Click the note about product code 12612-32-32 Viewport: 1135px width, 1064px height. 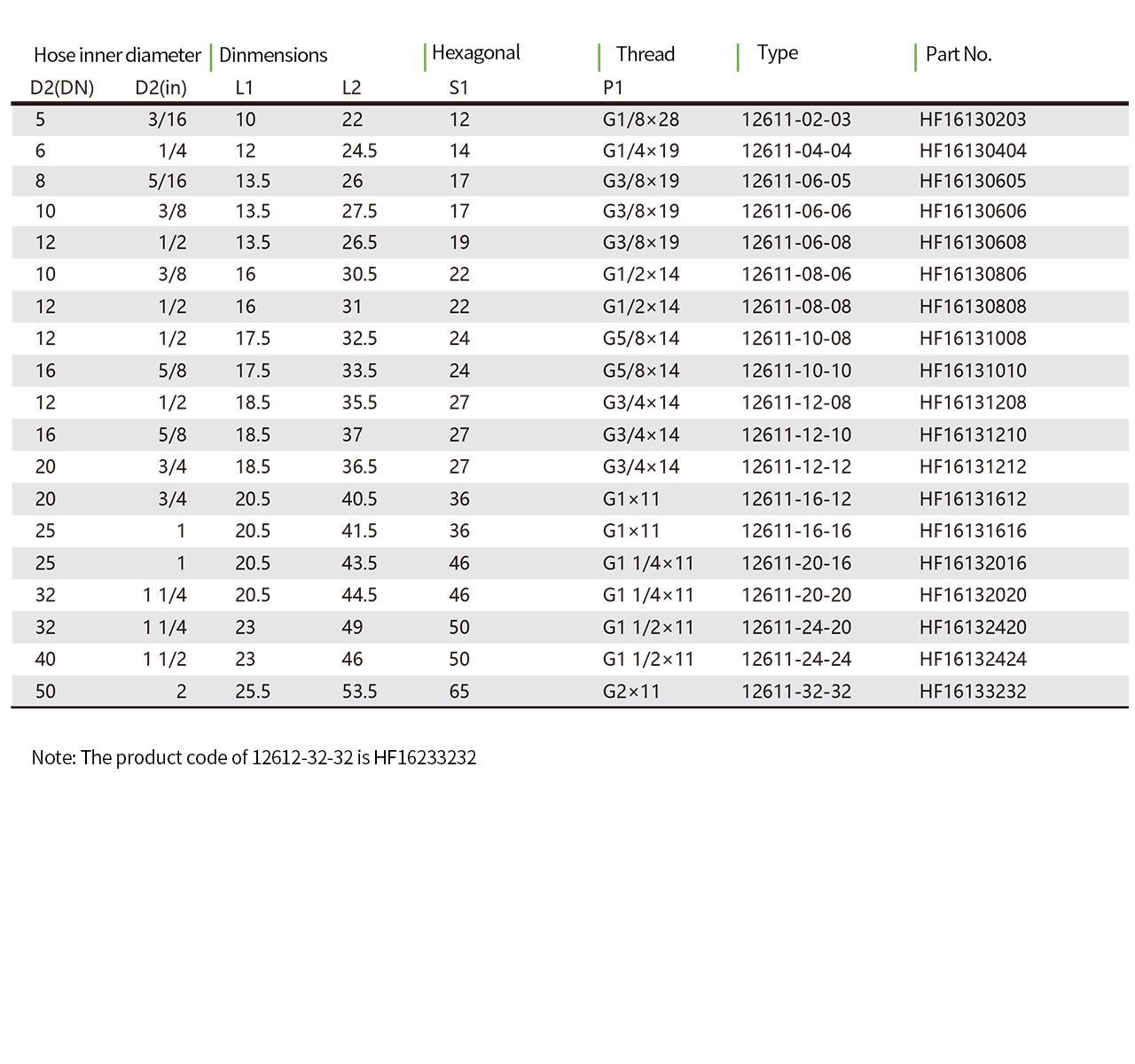[254, 758]
